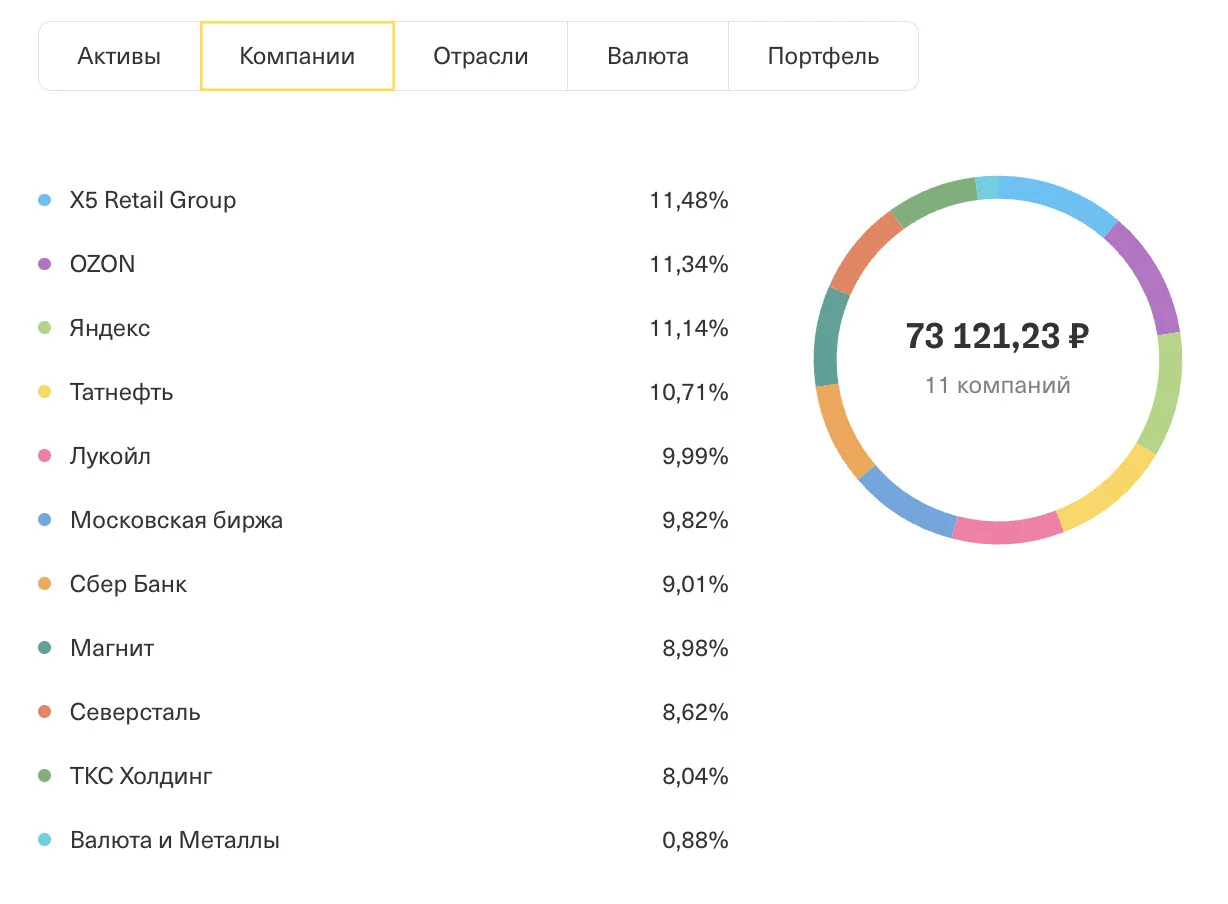Click the 11 компаний caption in the donut
1228x904 pixels.
coord(998,385)
